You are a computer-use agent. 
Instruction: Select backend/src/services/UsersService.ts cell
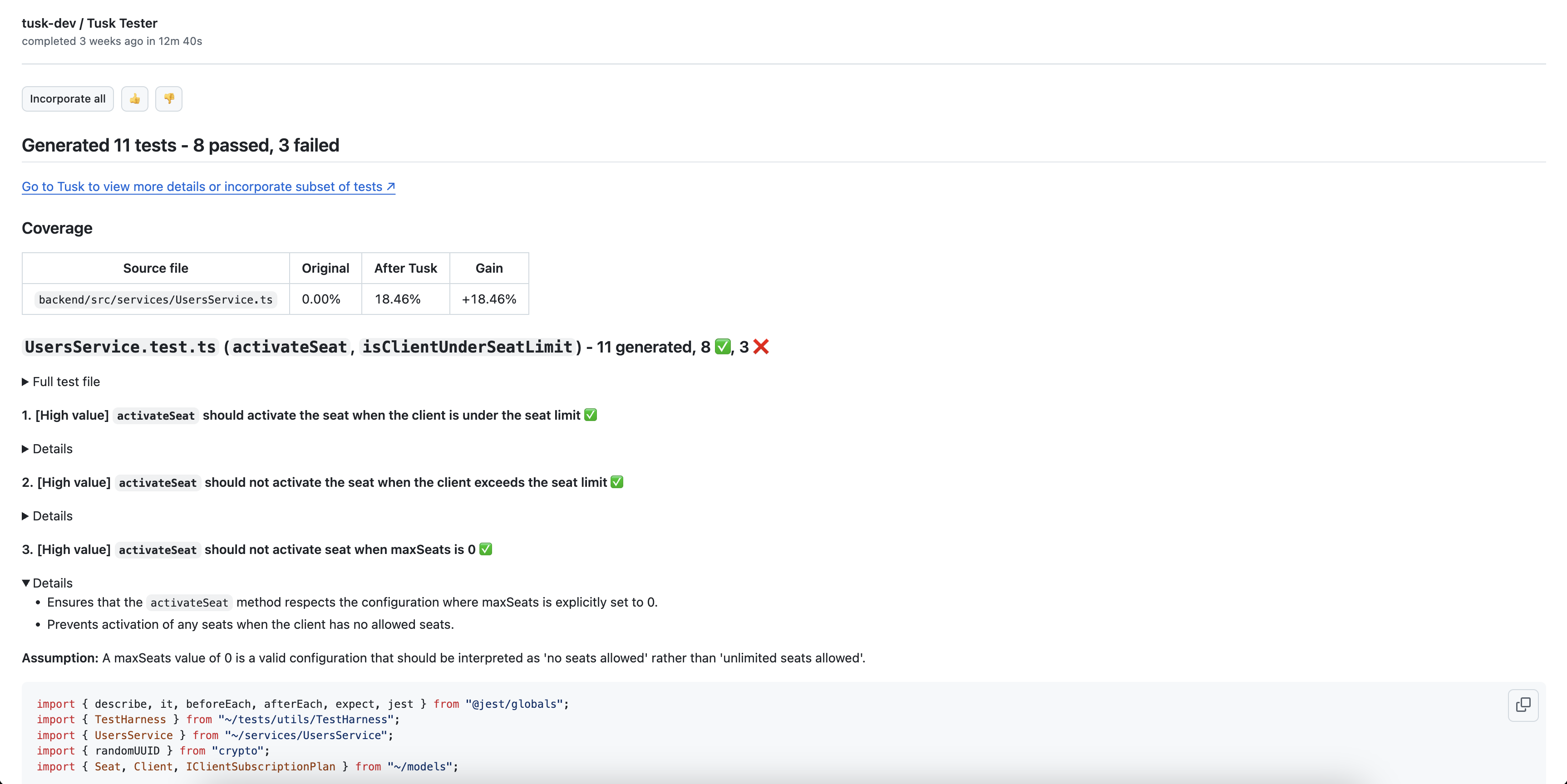[156, 299]
